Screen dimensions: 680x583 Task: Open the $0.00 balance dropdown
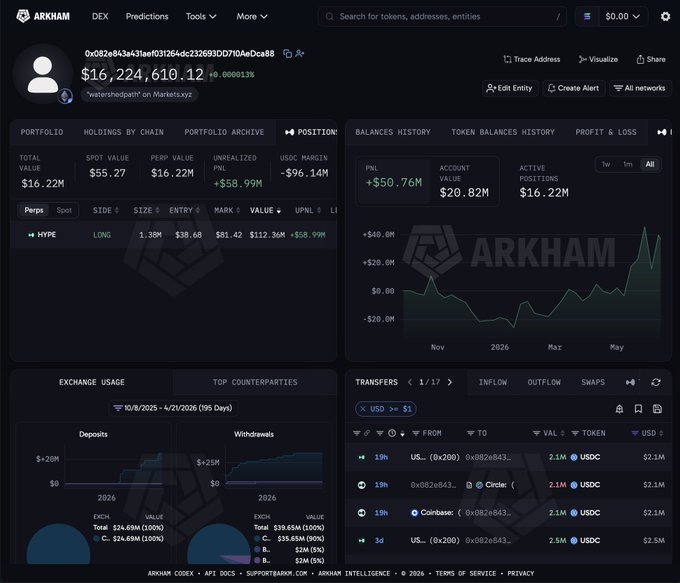(x=622, y=16)
